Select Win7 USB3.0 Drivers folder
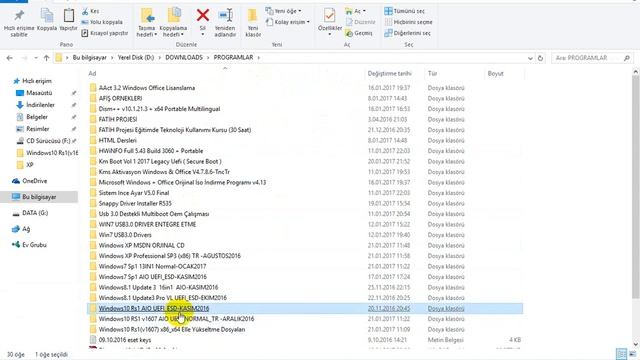640x360 pixels. click(x=125, y=235)
